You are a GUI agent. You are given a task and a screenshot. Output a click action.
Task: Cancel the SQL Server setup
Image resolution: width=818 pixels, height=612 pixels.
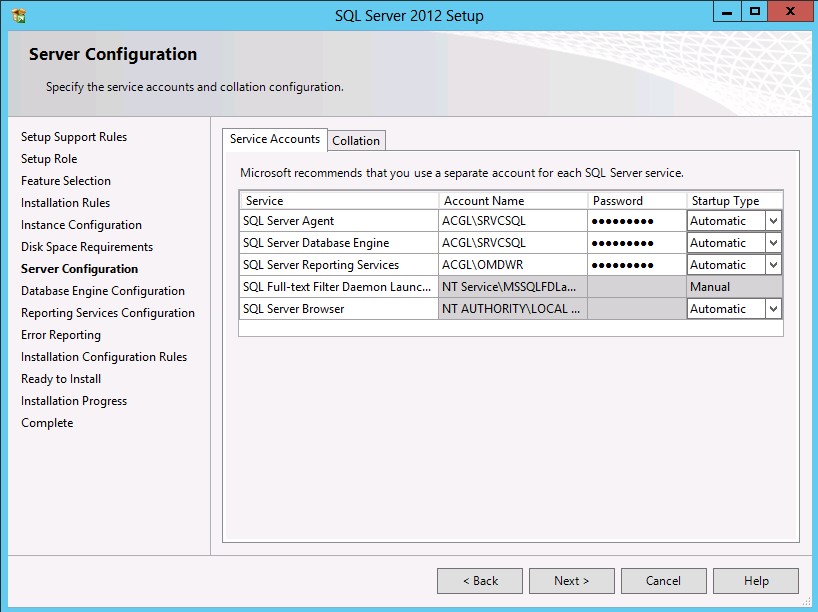pyautogui.click(x=664, y=581)
